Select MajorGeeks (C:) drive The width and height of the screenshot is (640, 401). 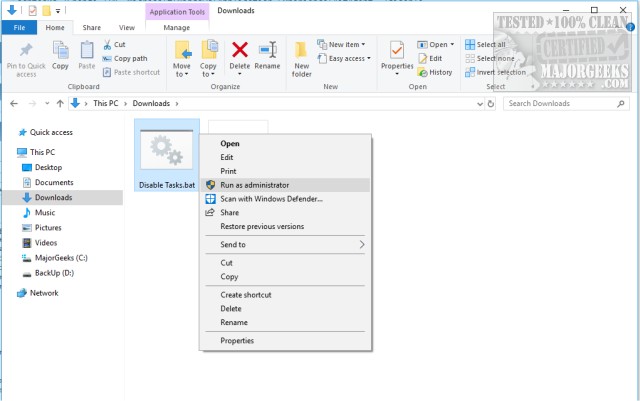pos(55,258)
